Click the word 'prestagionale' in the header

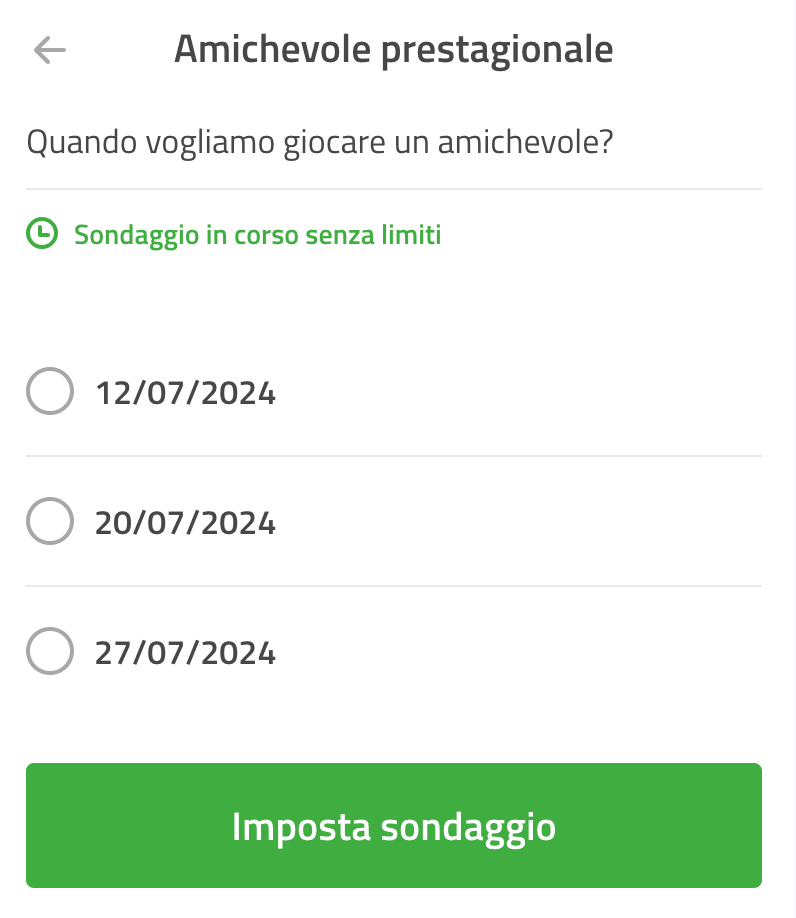(x=498, y=50)
